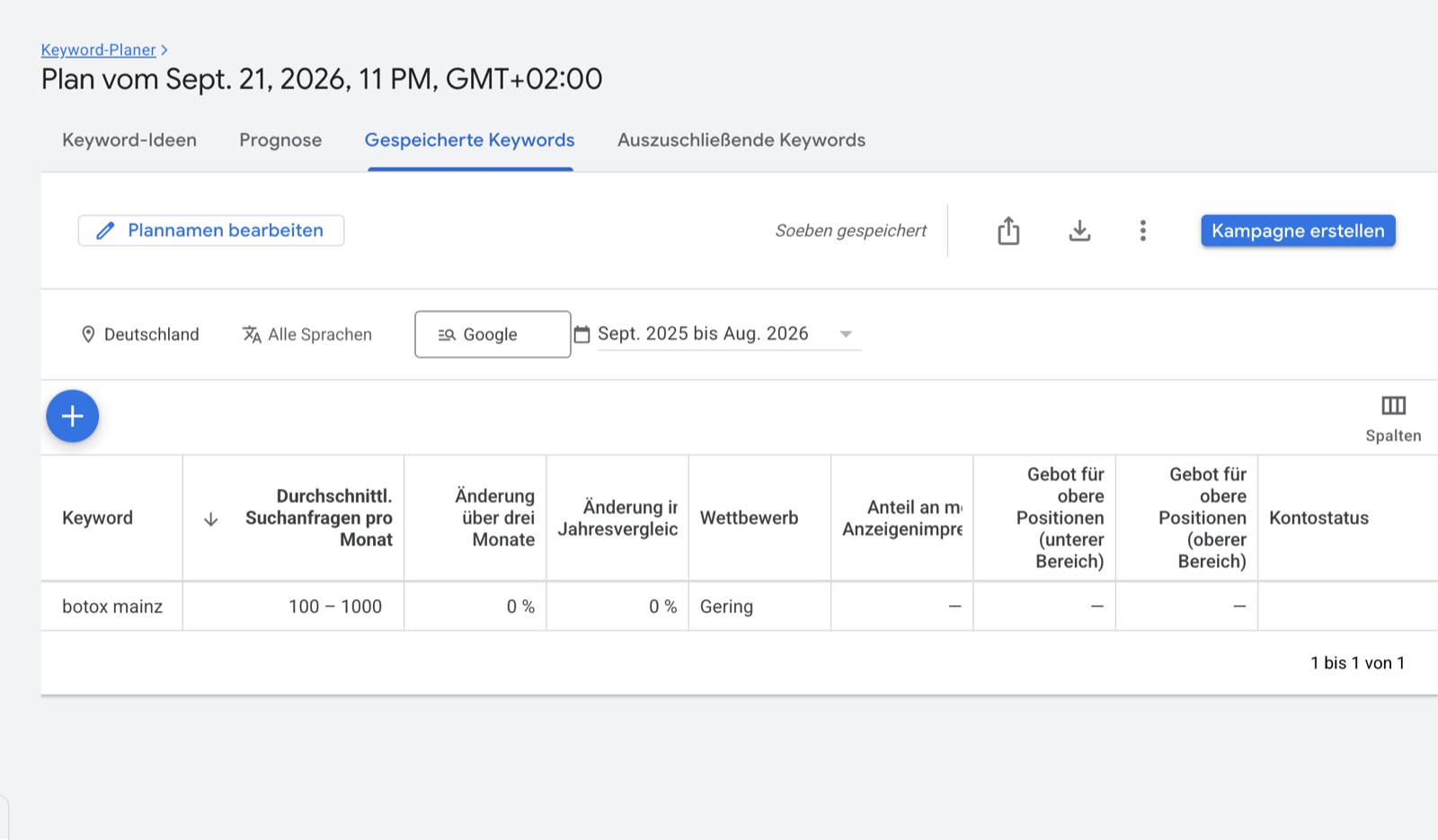
Task: Open the Auszuschließende Keywords tab
Action: click(x=741, y=140)
